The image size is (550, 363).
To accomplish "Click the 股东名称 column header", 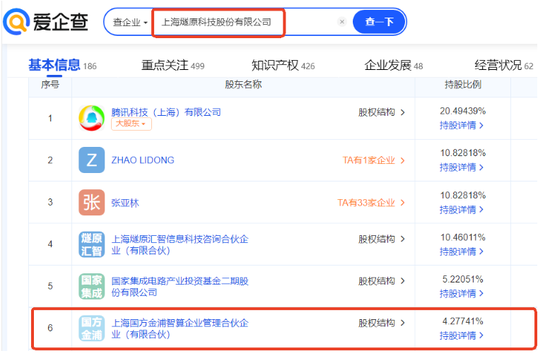I will pos(243,85).
